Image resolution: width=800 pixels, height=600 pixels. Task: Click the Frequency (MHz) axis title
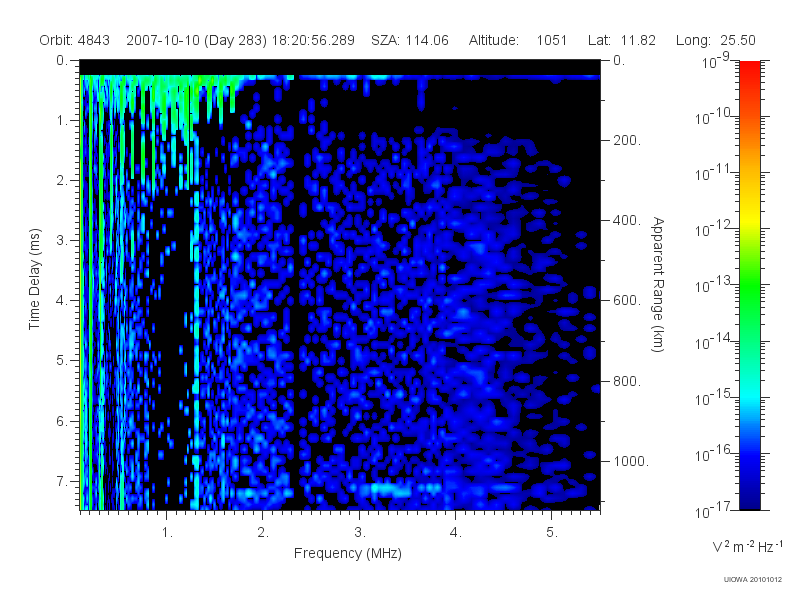pyautogui.click(x=348, y=554)
